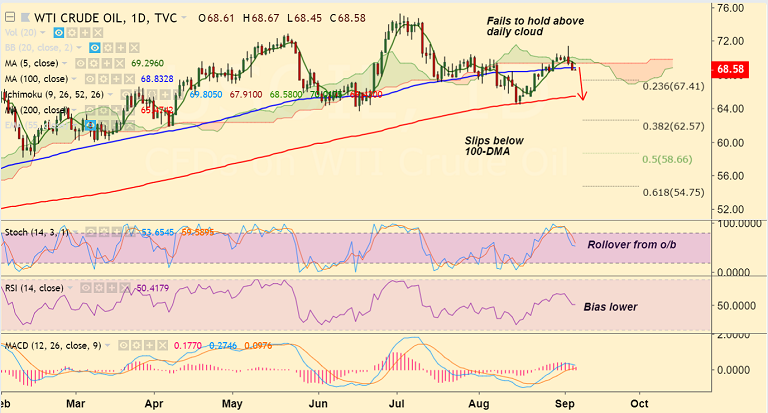The image size is (768, 413).
Task: Open dropdown arrow beside Ichimoku (9, 26, 52, 26)
Action: [x=110, y=94]
